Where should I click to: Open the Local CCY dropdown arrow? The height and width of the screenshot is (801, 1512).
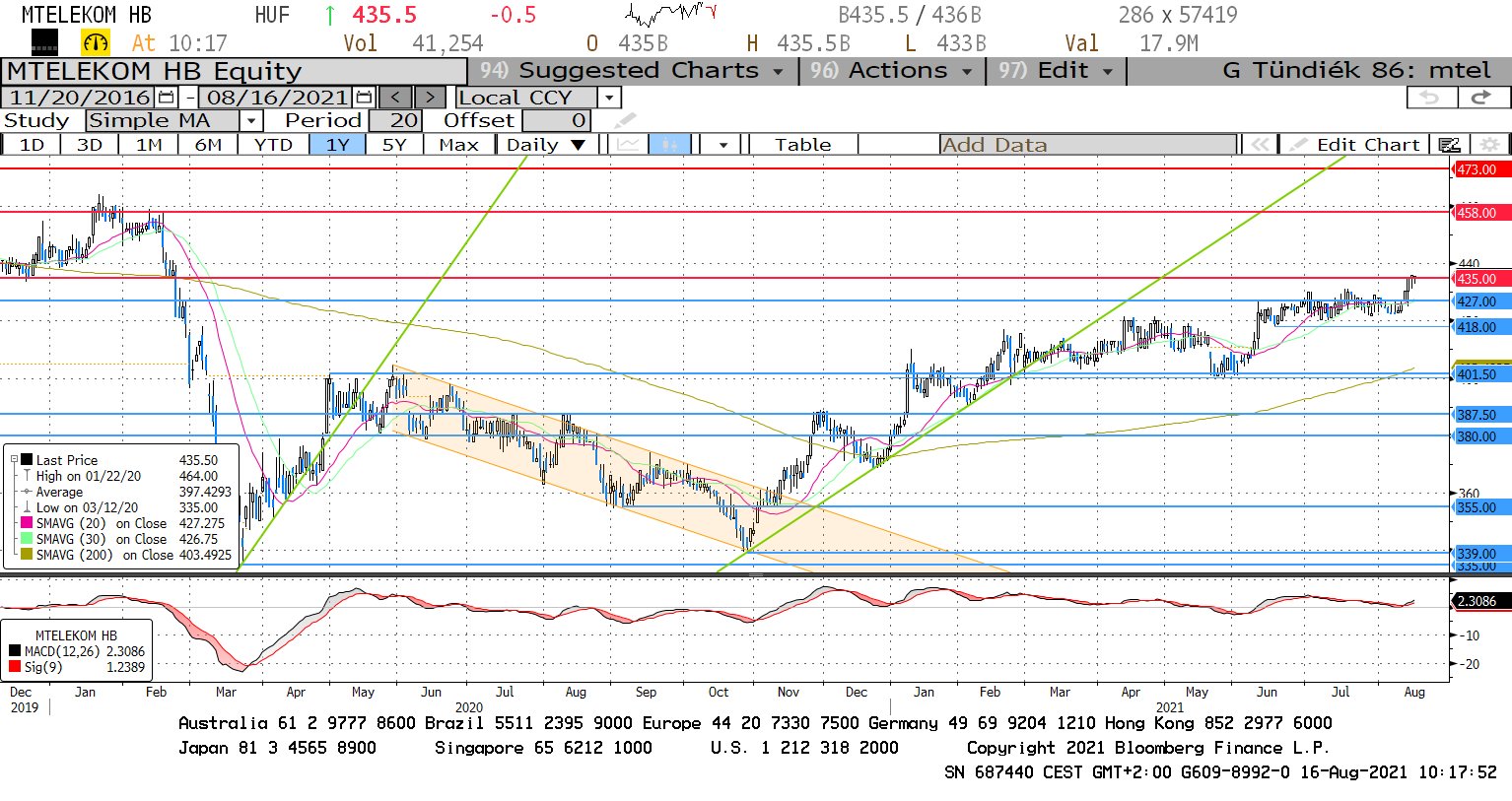pos(609,98)
